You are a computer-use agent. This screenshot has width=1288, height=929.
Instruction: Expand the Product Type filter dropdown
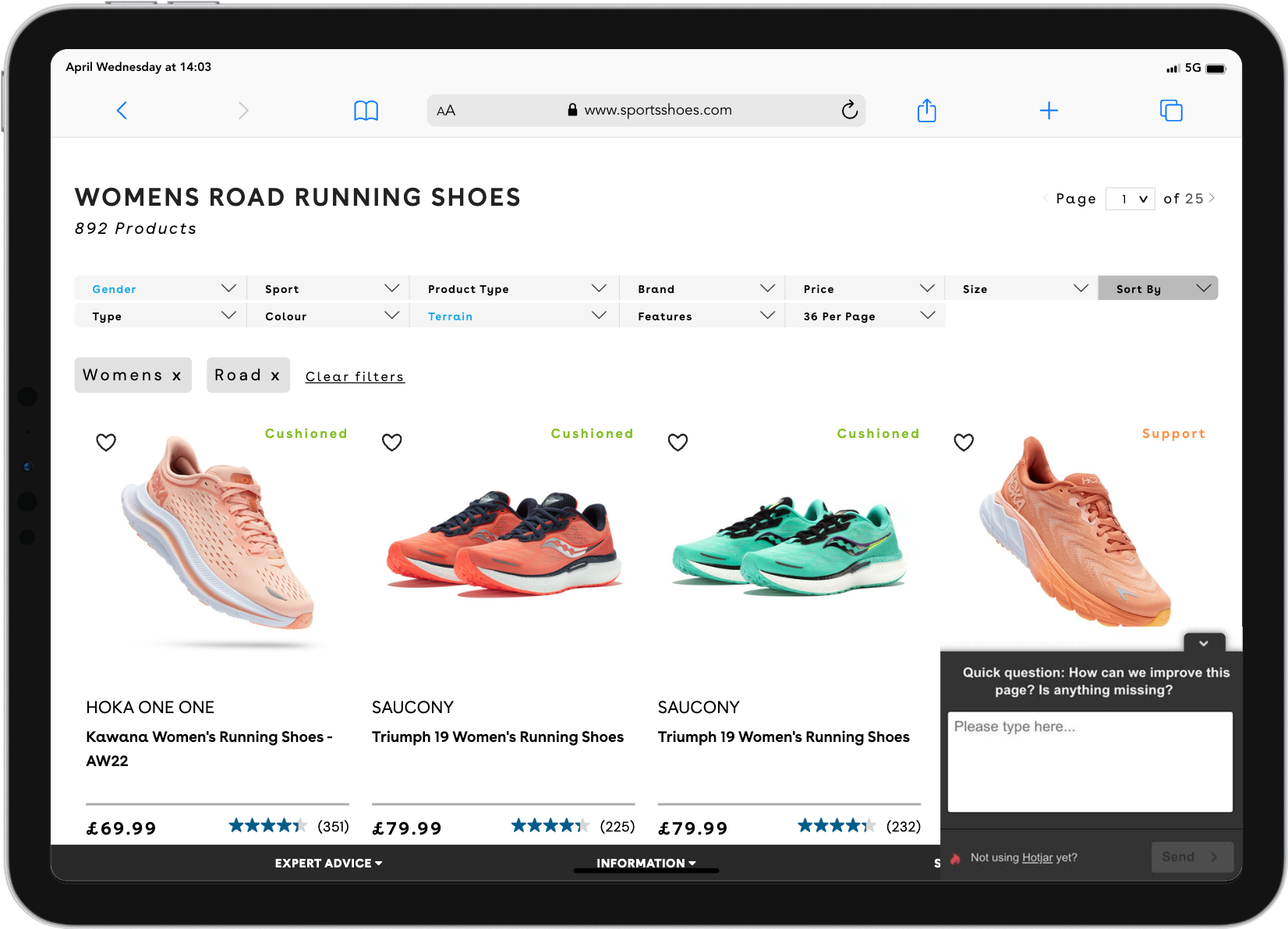point(515,288)
